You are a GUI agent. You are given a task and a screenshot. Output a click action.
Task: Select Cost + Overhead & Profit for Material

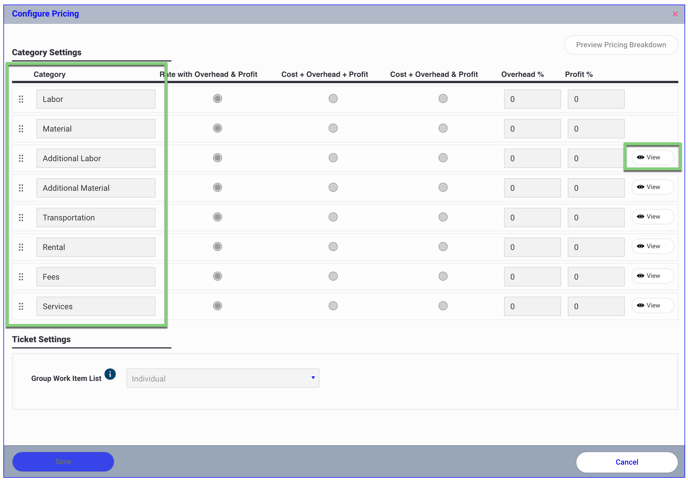(x=443, y=128)
